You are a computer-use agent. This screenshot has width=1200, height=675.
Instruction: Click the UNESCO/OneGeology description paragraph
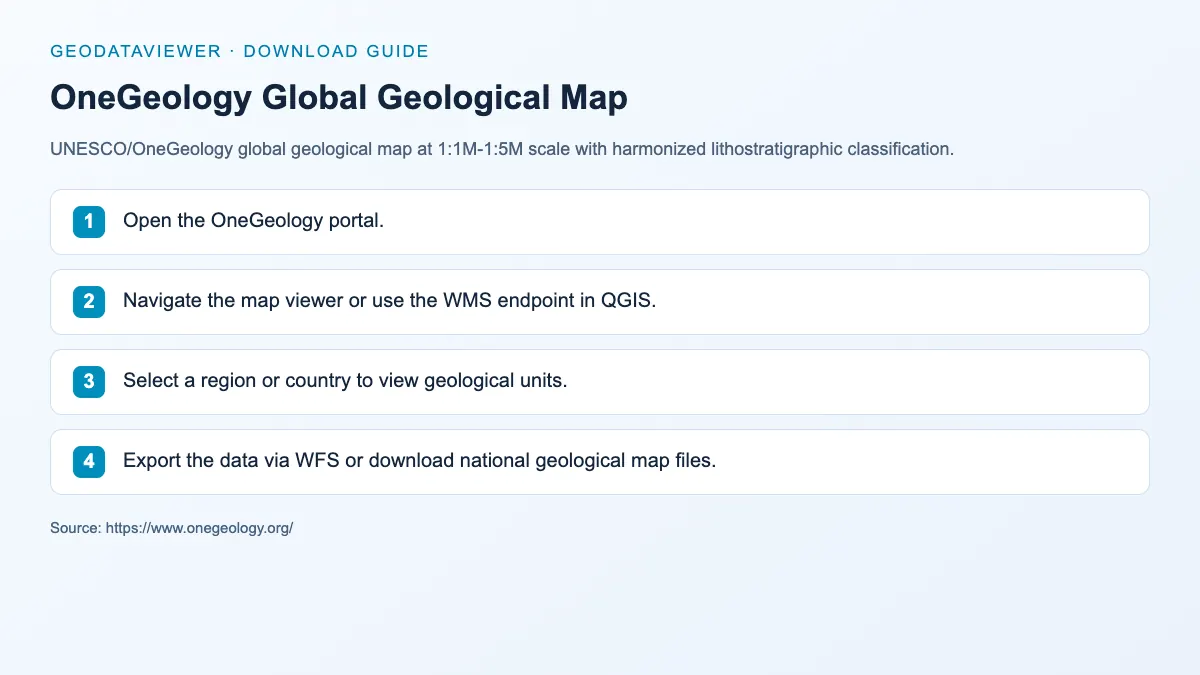tap(502, 150)
